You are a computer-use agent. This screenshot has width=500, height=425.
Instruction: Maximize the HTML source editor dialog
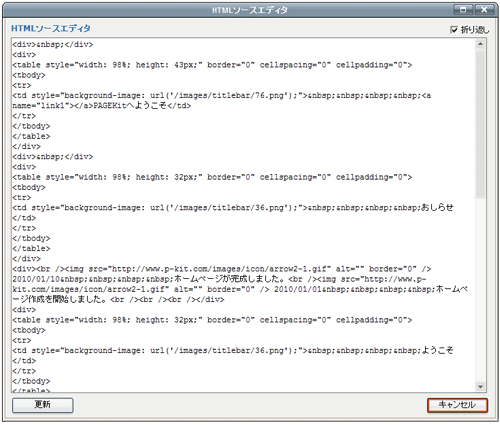tap(463, 10)
